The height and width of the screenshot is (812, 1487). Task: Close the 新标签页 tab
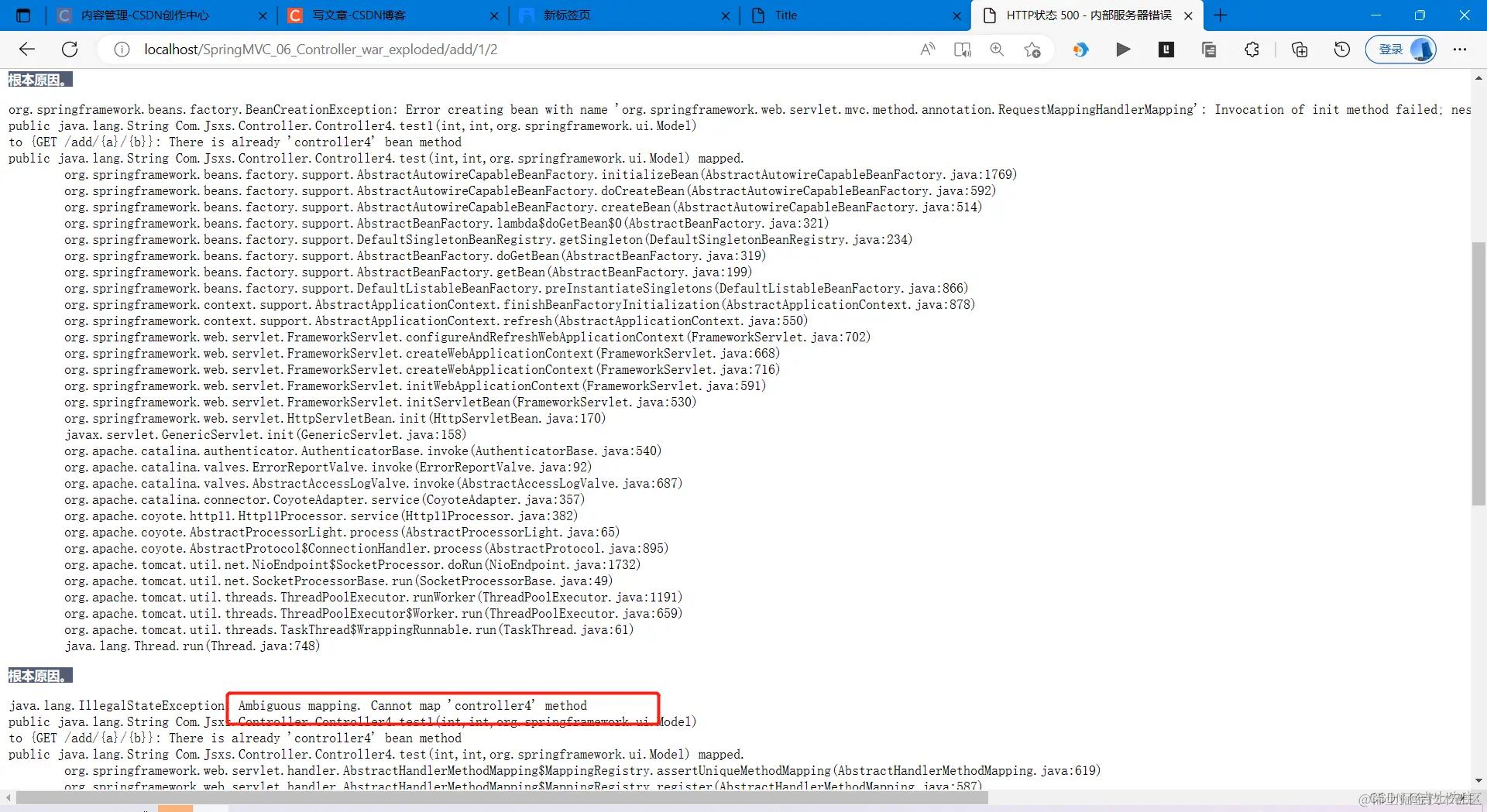click(x=726, y=15)
